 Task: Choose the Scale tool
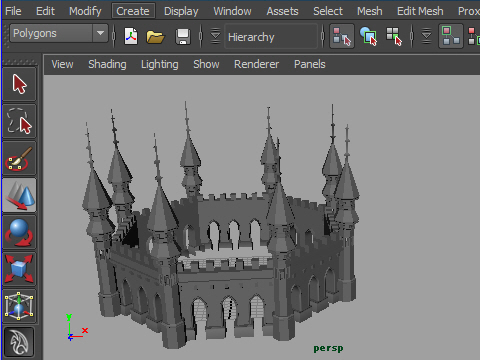coord(19,269)
